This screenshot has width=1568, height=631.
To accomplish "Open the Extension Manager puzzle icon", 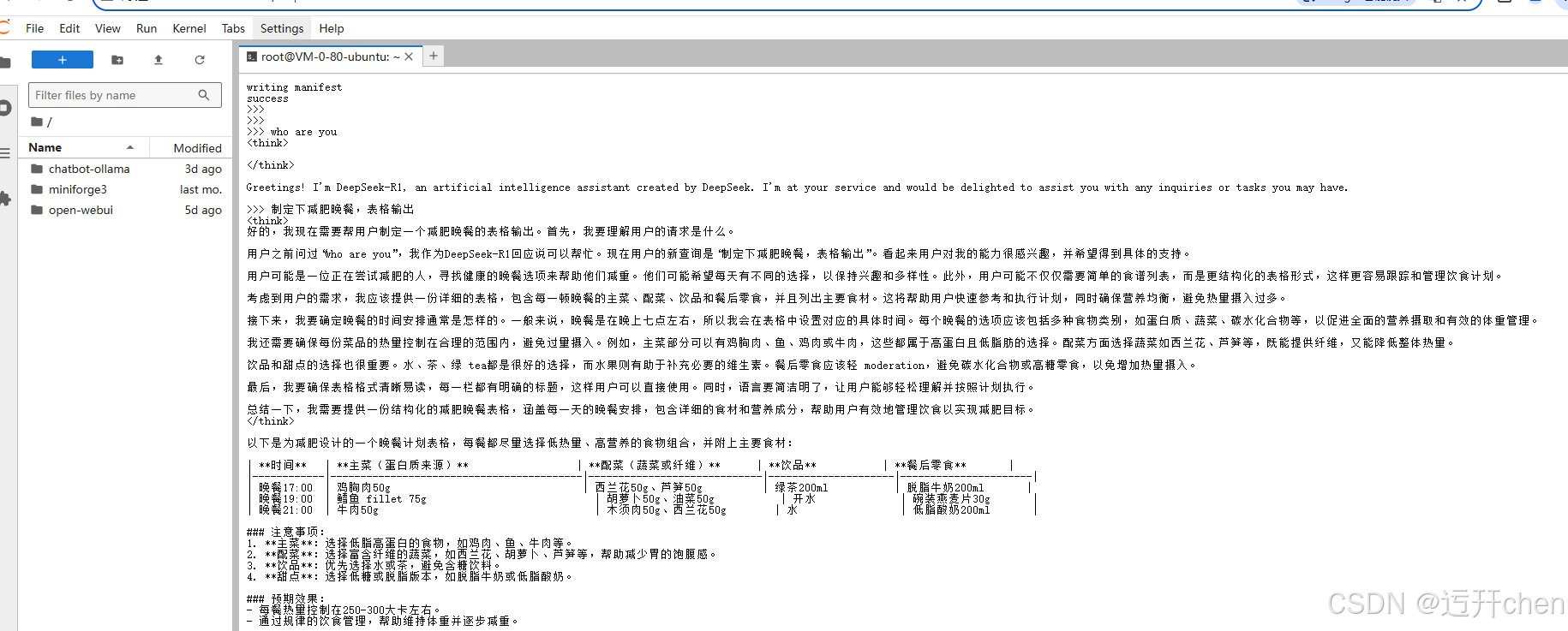I will (x=4, y=199).
